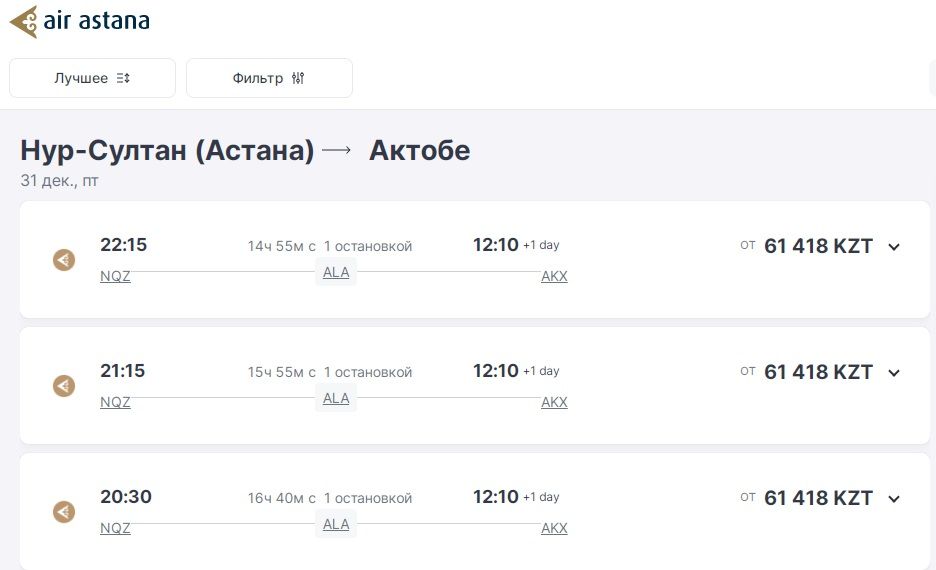Click NQZ airport code on 21:15 flight

115,403
